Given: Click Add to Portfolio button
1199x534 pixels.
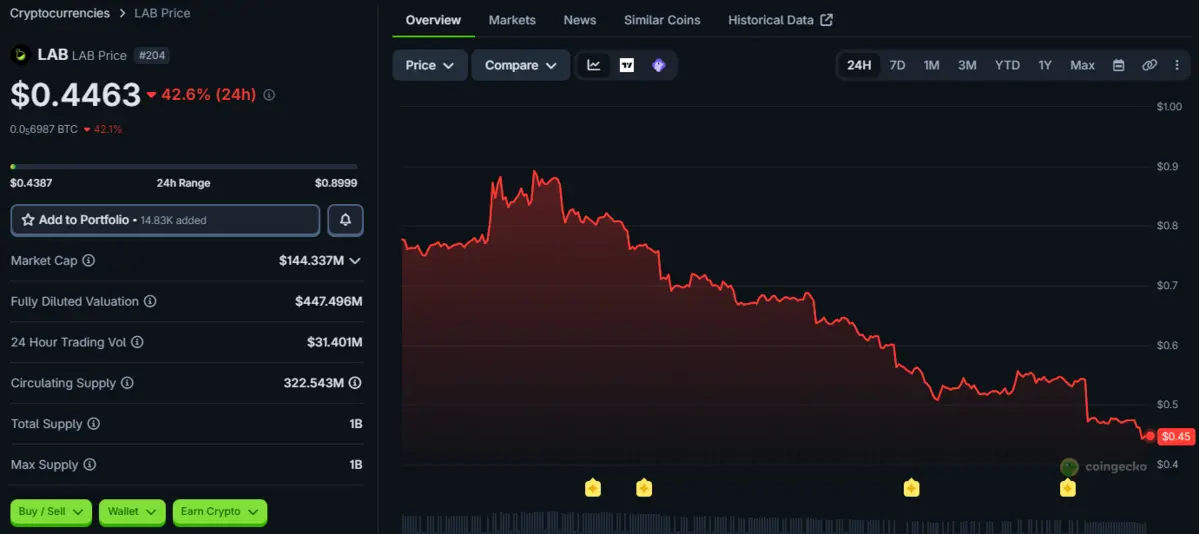Looking at the screenshot, I should click(165, 220).
